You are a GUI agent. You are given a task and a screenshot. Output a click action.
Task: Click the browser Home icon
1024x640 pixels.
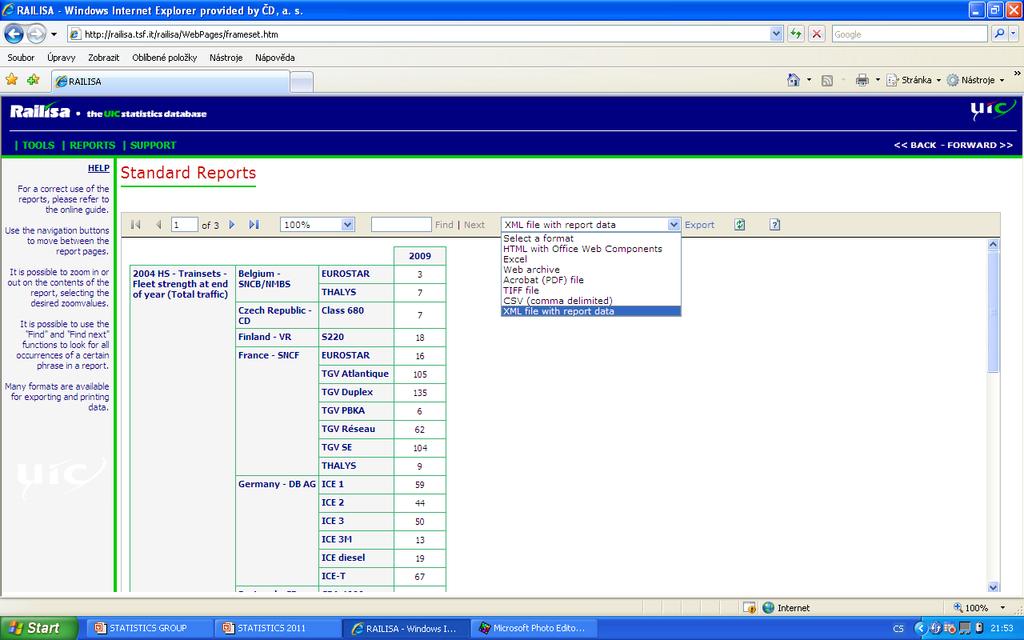(x=793, y=80)
